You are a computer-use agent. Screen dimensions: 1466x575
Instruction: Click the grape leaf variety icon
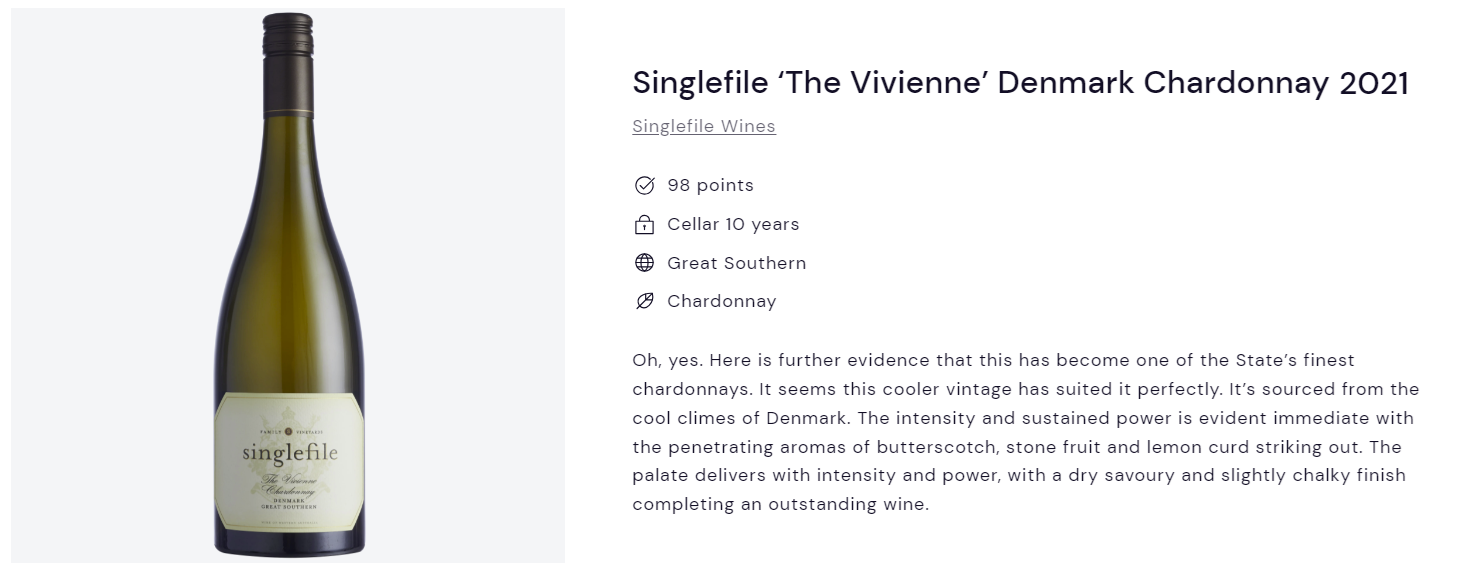[x=645, y=301]
